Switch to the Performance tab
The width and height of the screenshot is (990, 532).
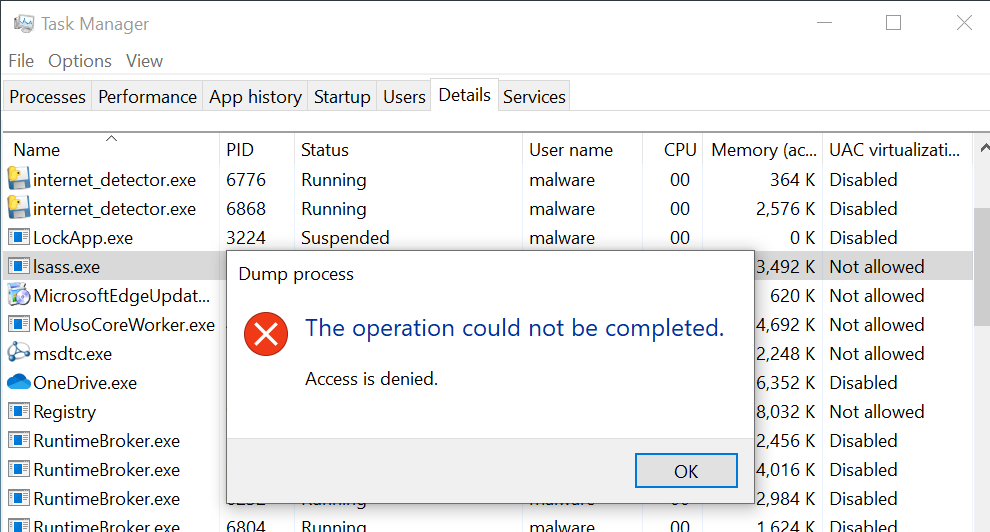(147, 97)
